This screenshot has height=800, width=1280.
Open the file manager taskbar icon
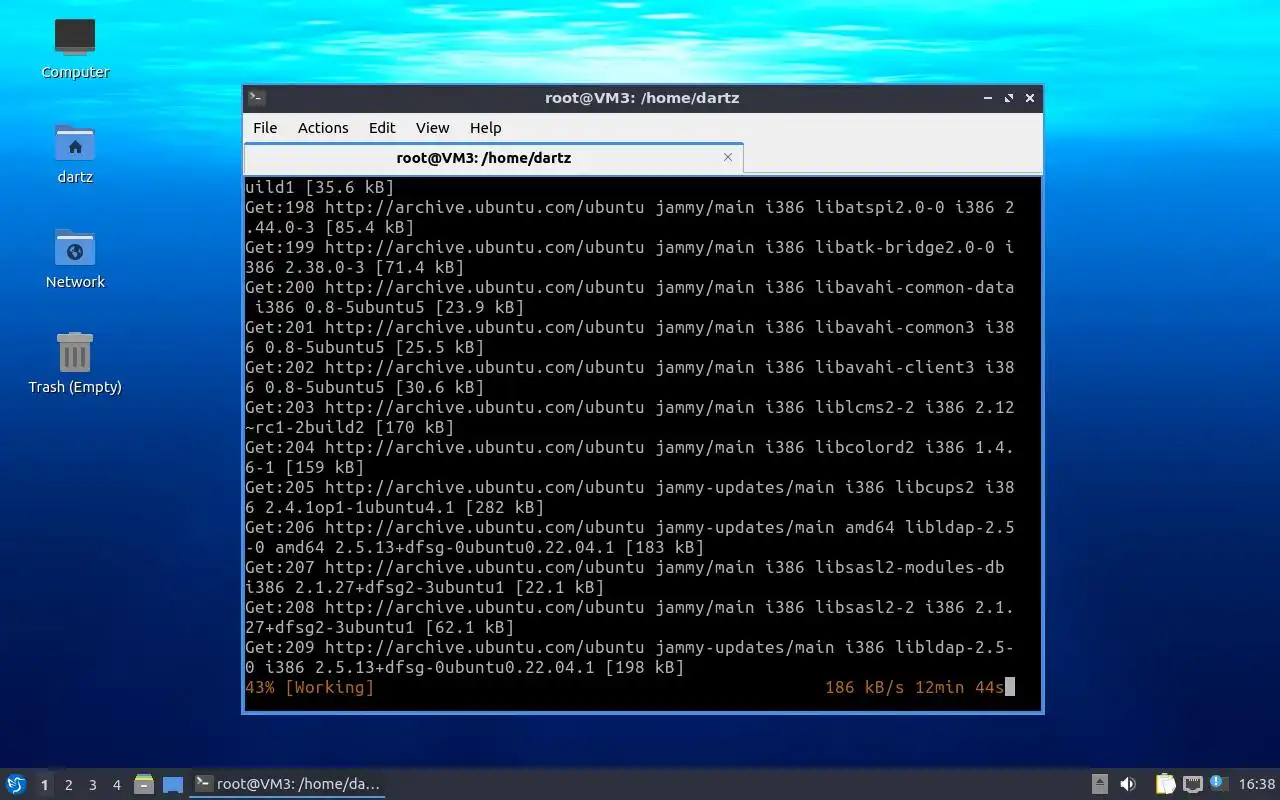point(144,784)
